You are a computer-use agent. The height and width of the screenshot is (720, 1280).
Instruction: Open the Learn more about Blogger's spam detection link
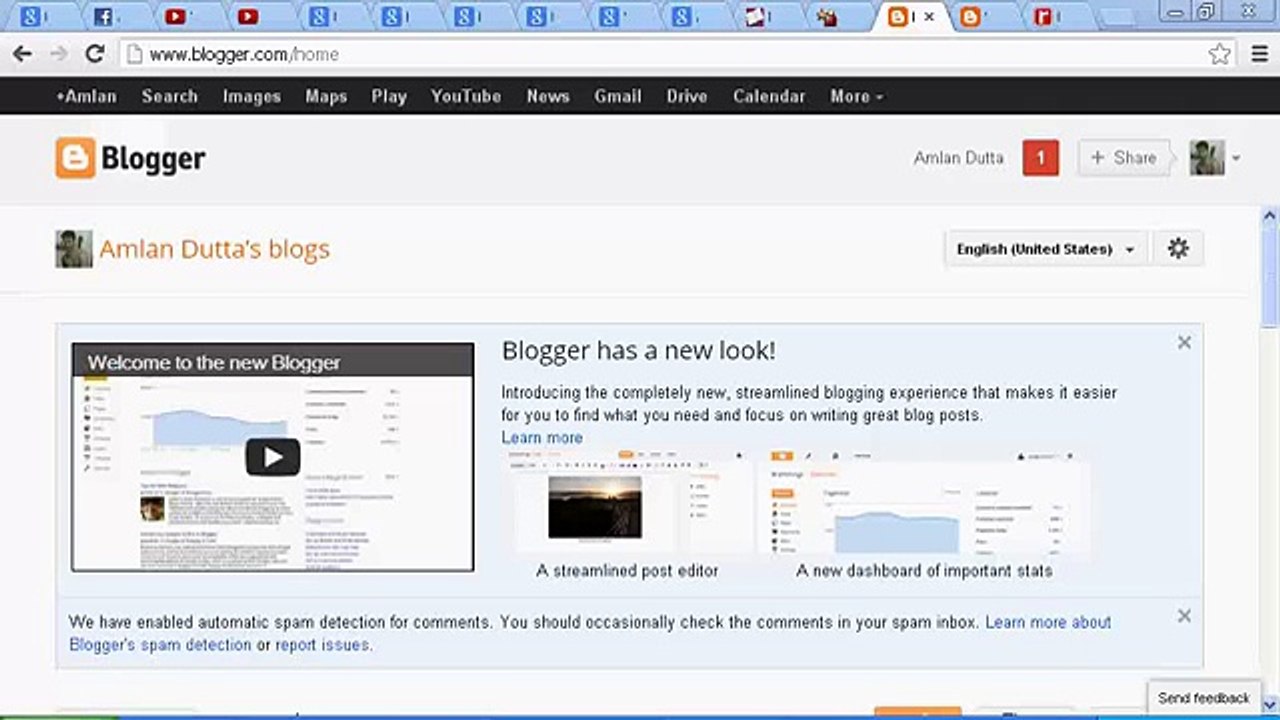(x=590, y=633)
